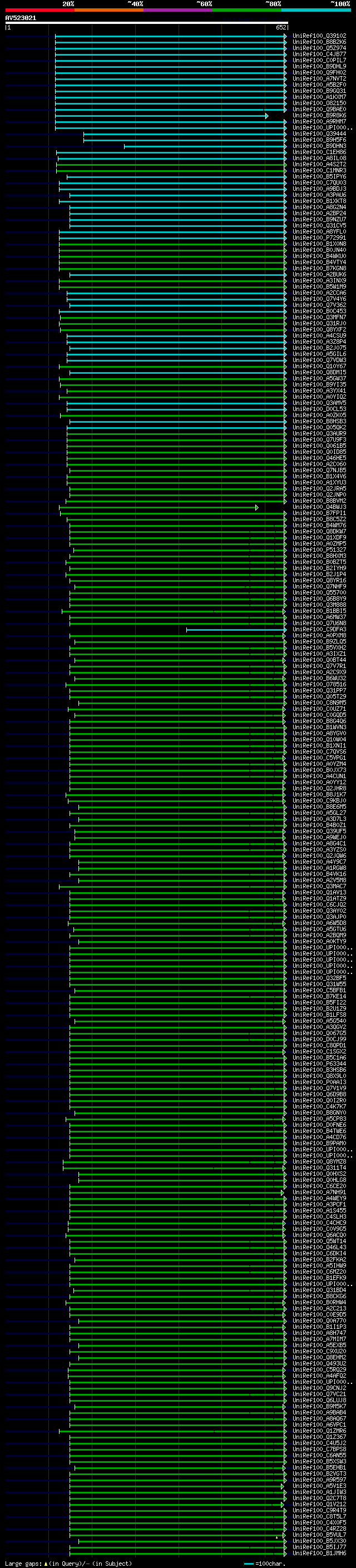Select UniRef100_A7NVT2 label

[x=319, y=78]
